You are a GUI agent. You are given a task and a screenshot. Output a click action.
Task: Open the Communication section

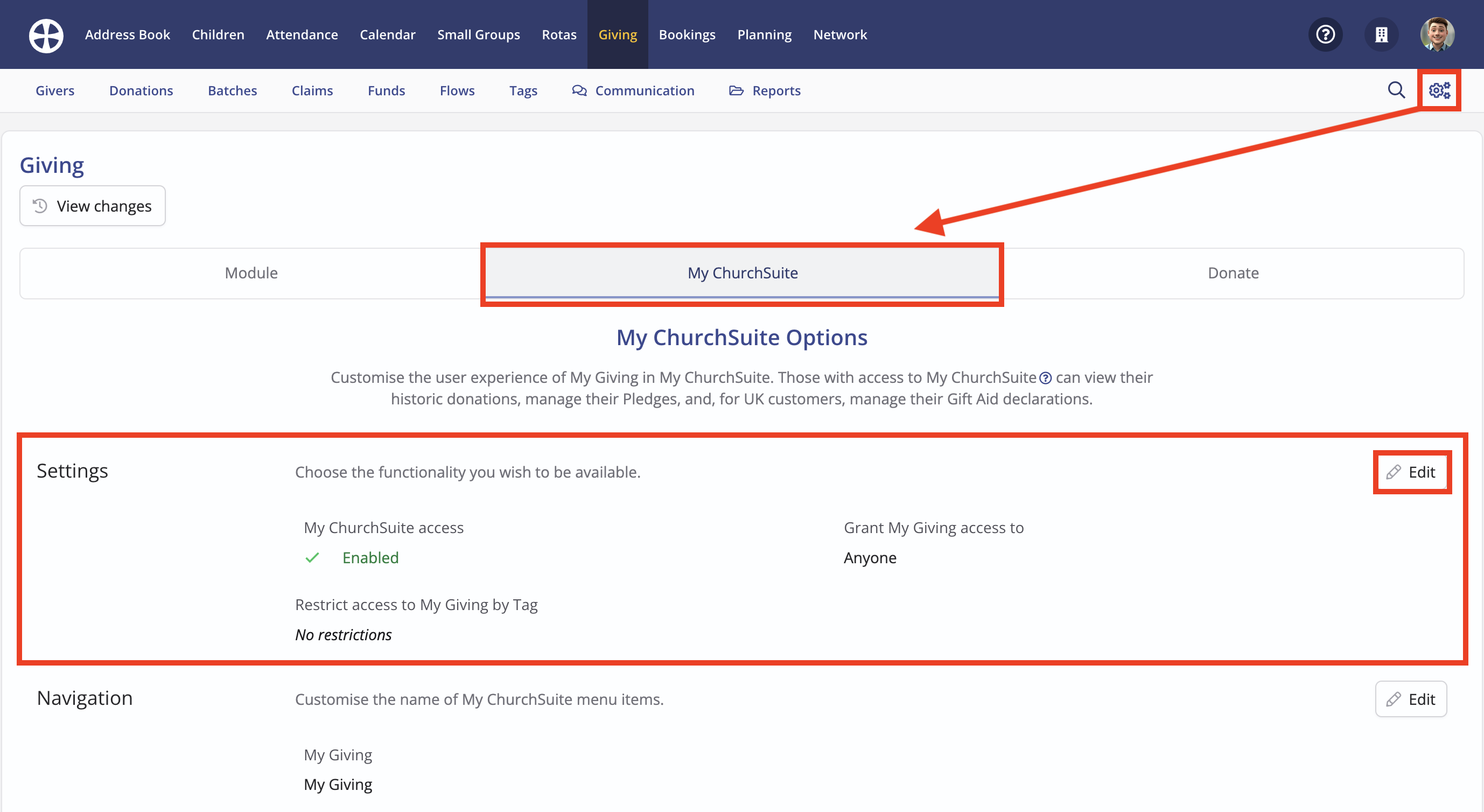[x=633, y=90]
